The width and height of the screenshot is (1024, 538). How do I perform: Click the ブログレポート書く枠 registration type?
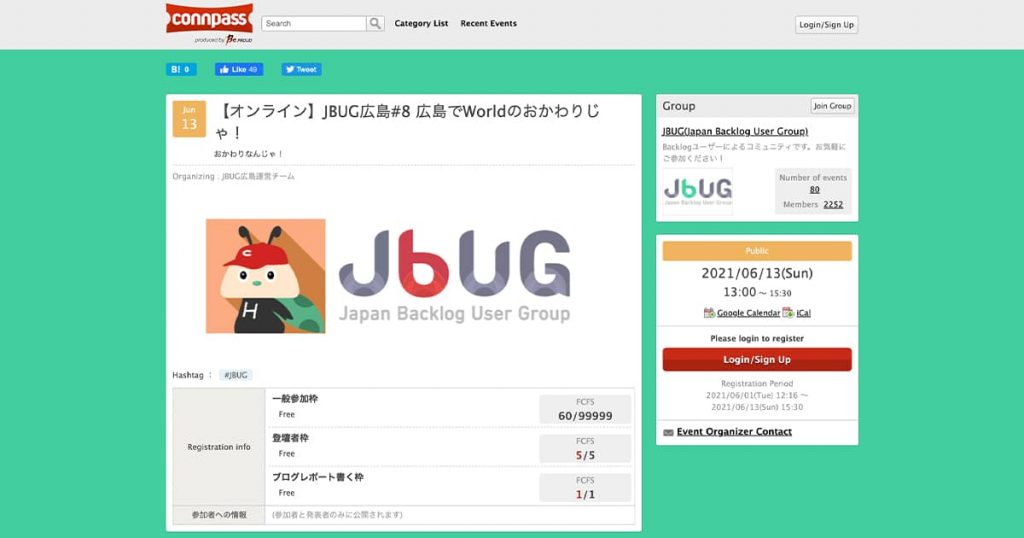click(318, 477)
